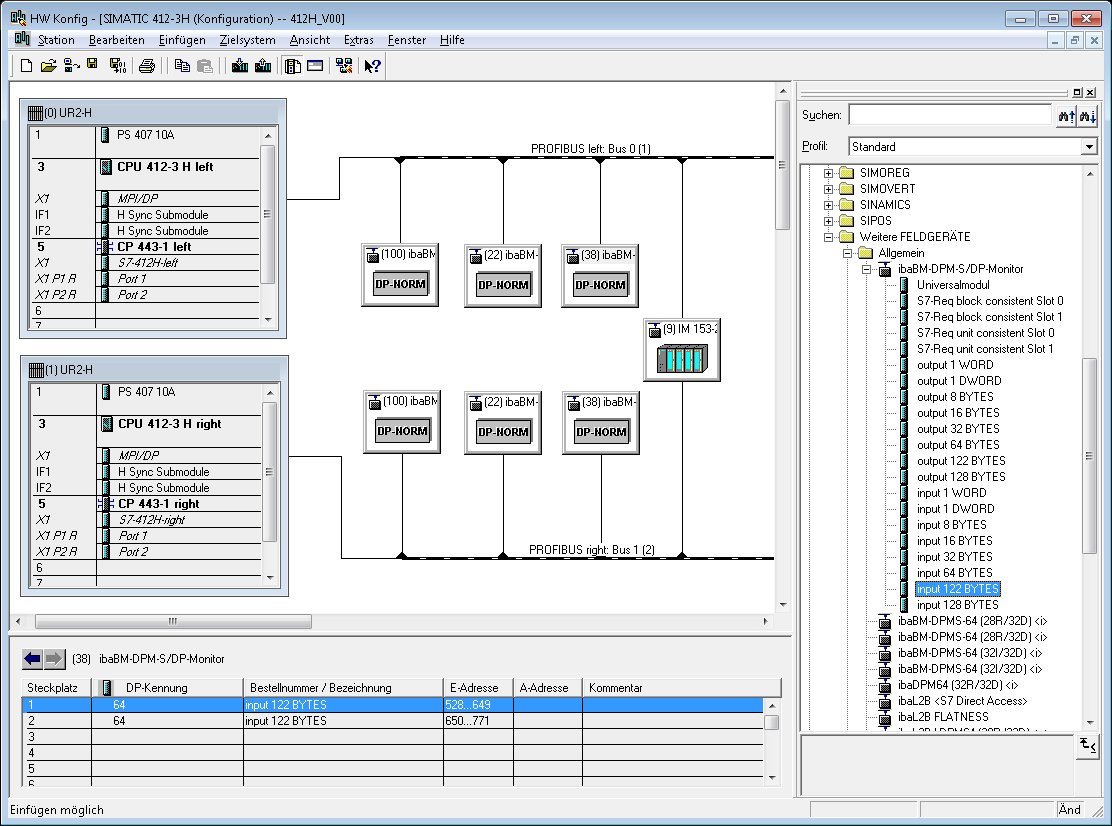Expand the SIPOS folder

coord(828,221)
